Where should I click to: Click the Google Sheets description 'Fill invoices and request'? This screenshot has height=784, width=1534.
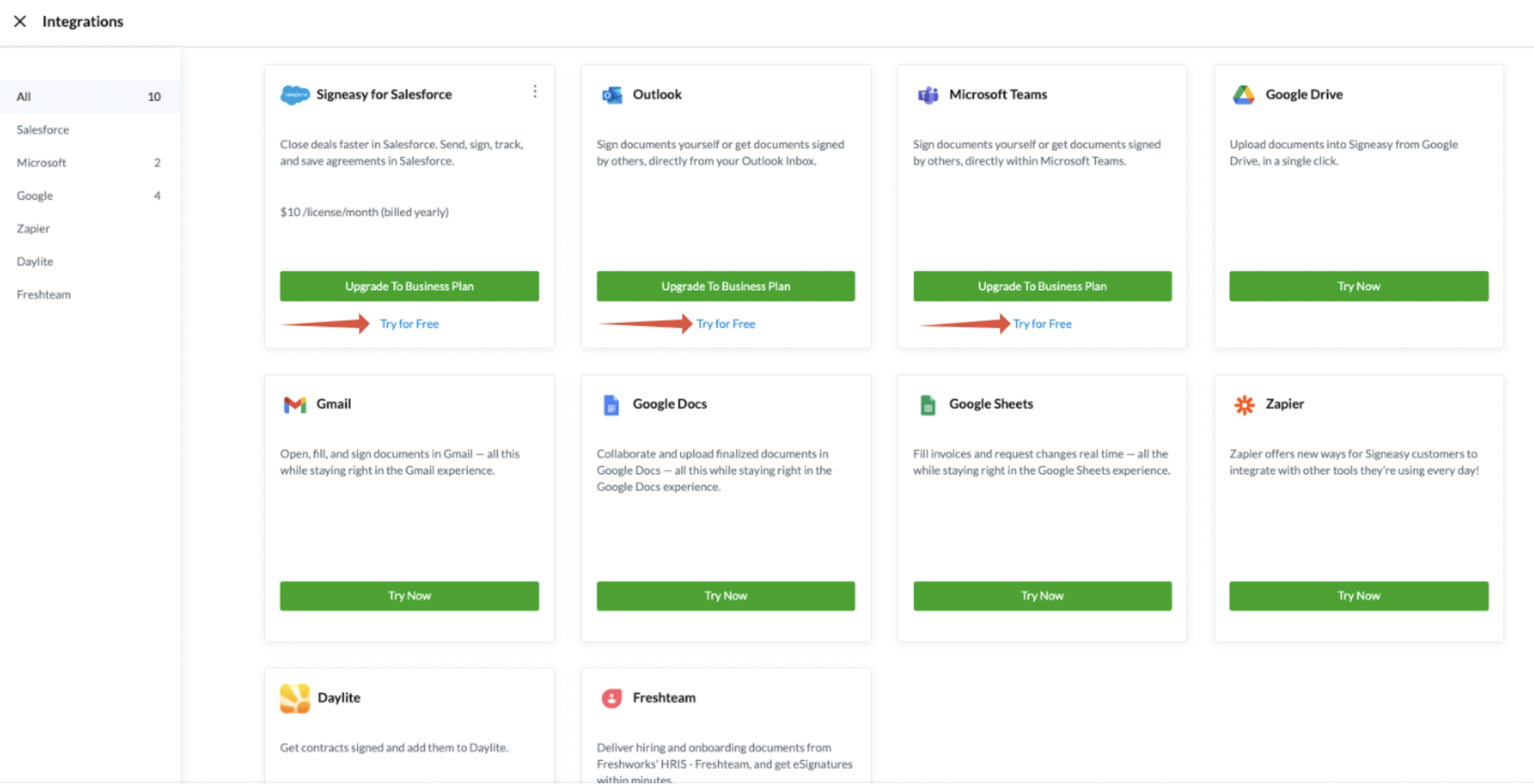(x=1042, y=462)
